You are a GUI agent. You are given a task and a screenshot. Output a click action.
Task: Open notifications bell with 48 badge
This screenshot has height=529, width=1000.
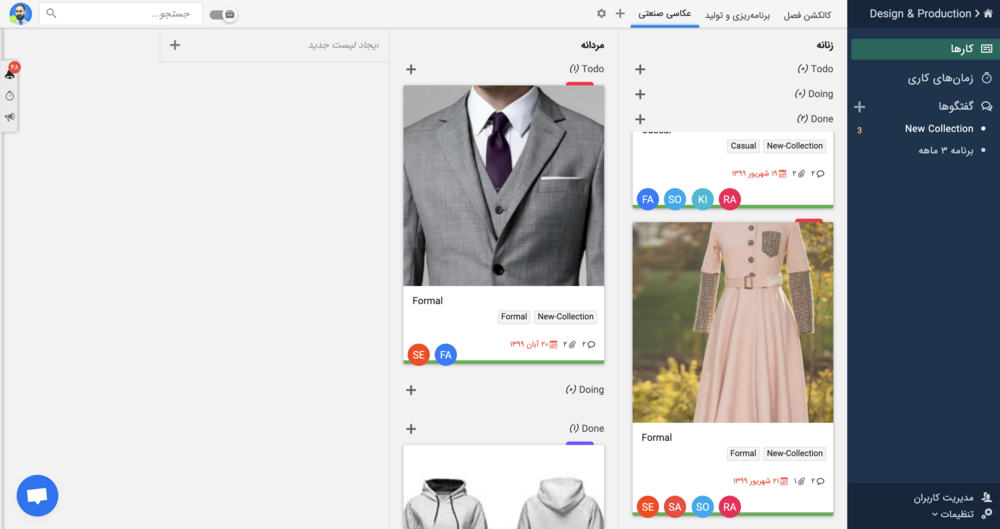pos(10,73)
